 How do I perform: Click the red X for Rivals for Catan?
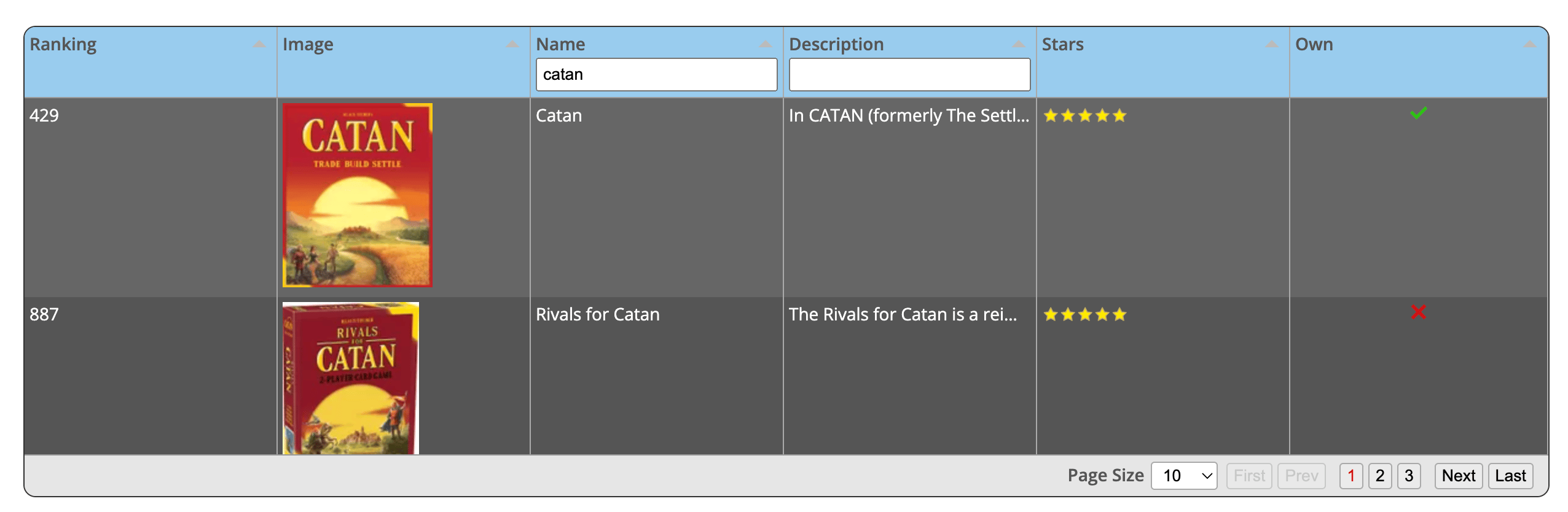(1418, 312)
